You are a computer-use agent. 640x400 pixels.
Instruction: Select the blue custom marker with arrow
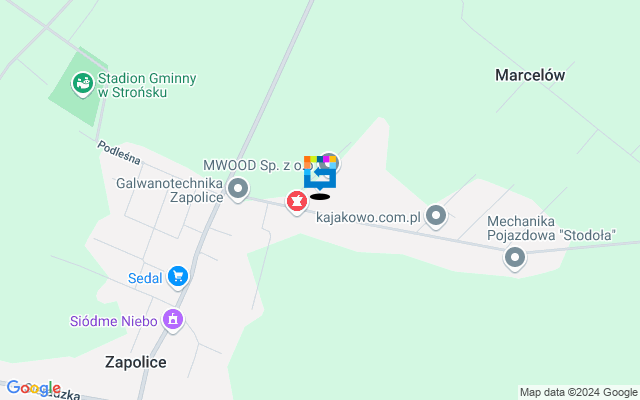(x=320, y=173)
